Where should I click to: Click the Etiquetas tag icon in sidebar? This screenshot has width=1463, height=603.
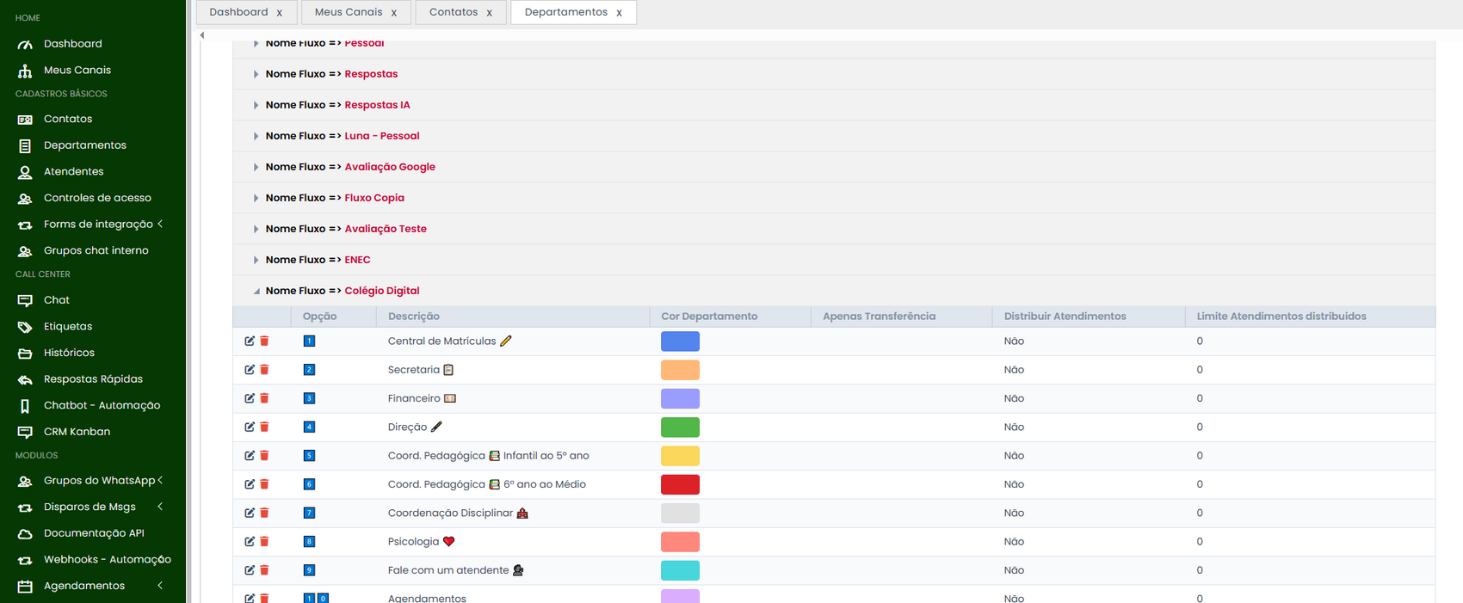pos(25,327)
